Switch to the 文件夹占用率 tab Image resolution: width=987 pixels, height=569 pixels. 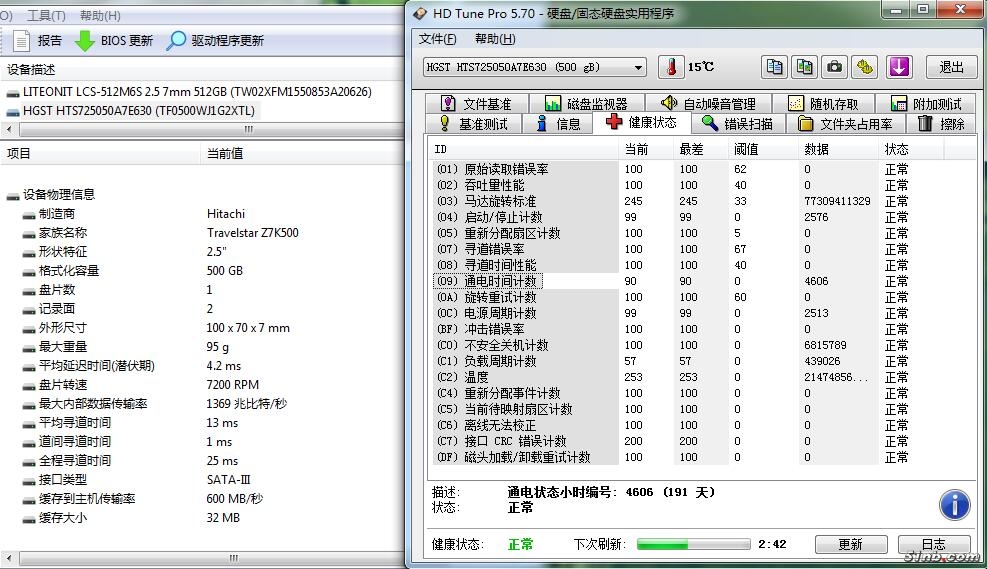pyautogui.click(x=845, y=124)
